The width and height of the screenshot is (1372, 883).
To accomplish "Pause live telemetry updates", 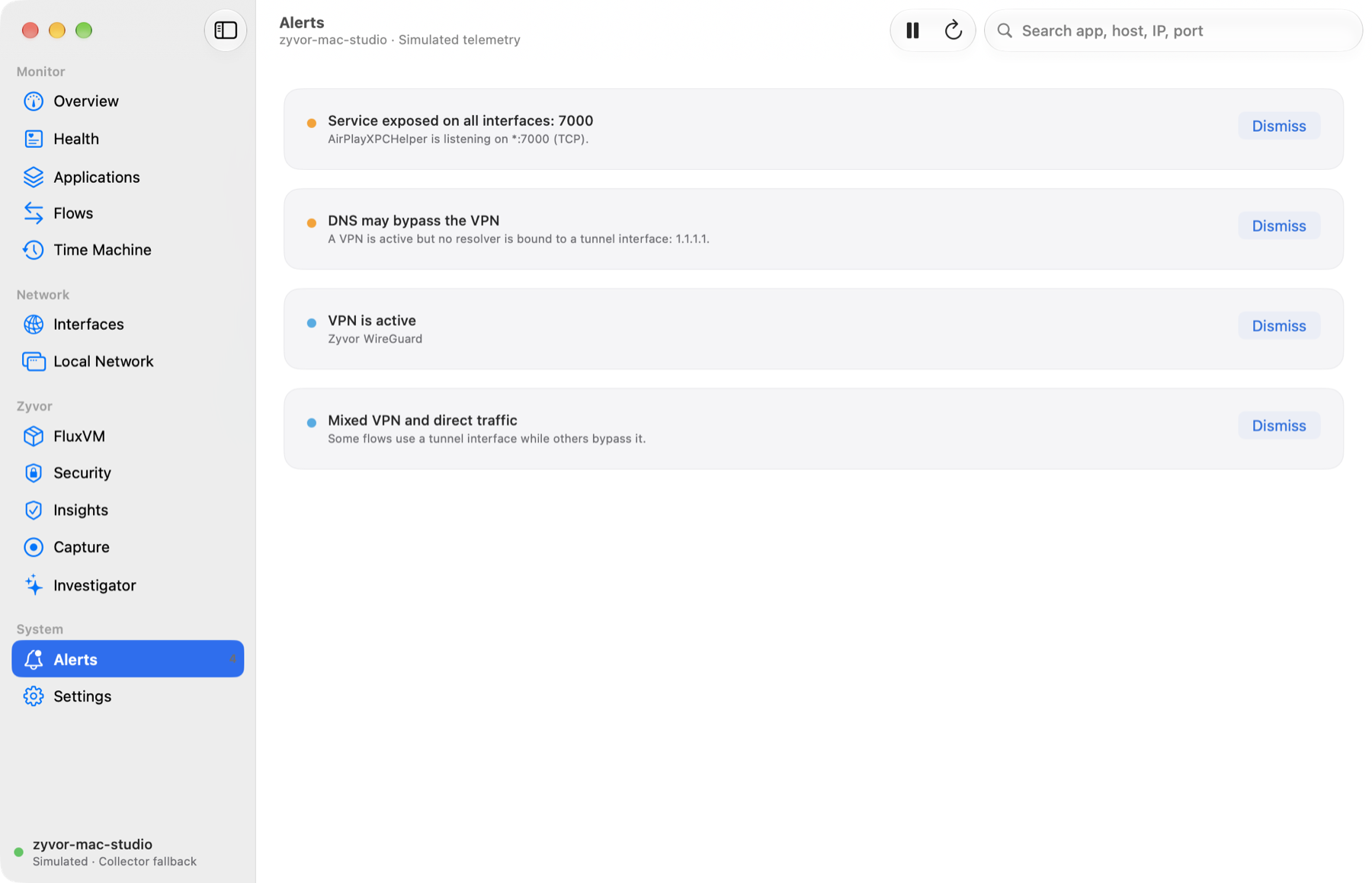I will [912, 30].
